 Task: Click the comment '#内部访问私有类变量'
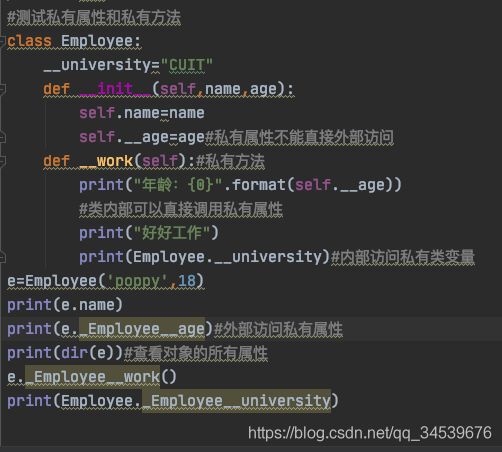click(403, 257)
